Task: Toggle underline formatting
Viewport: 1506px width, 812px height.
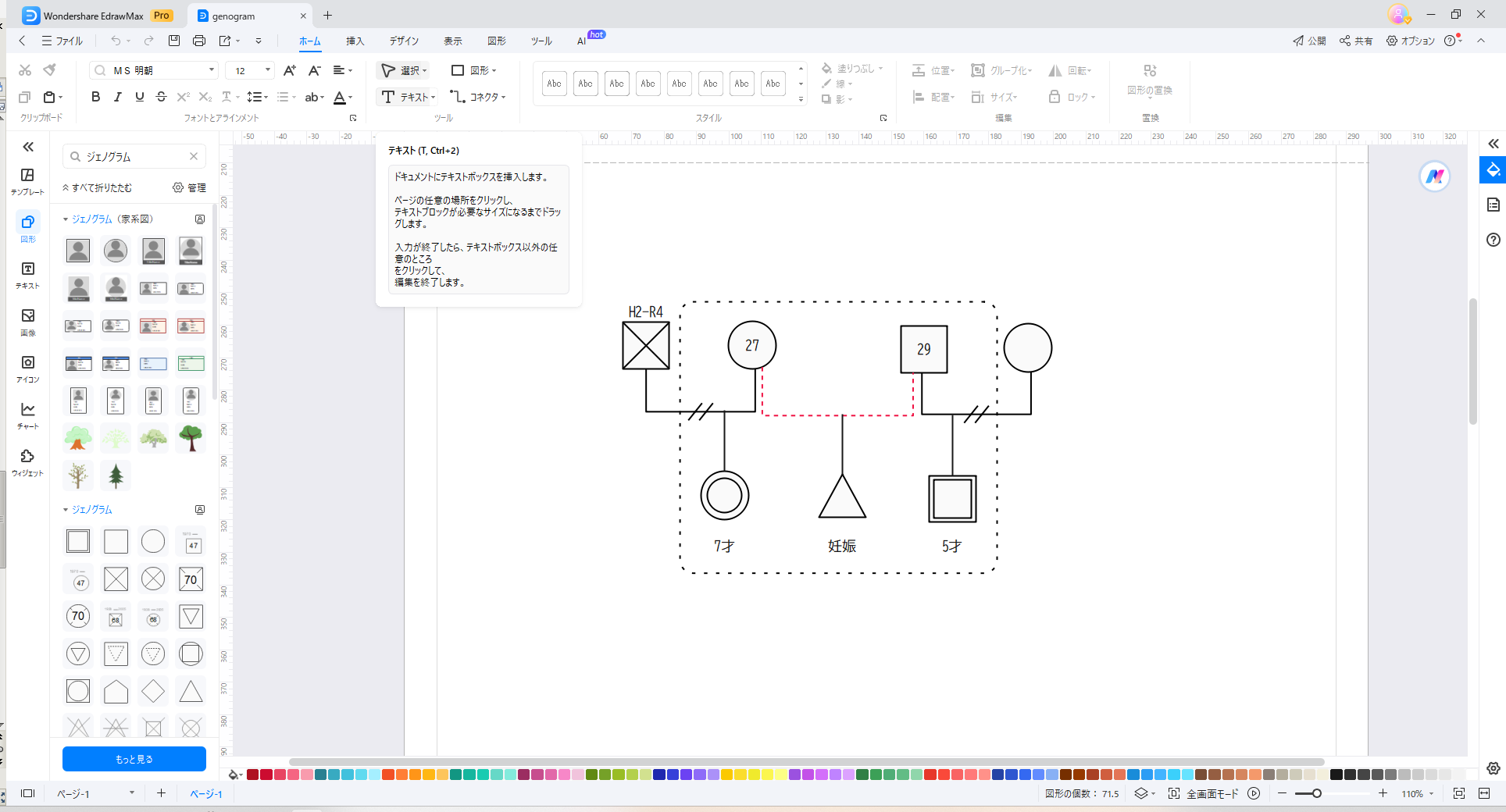Action: (x=139, y=97)
